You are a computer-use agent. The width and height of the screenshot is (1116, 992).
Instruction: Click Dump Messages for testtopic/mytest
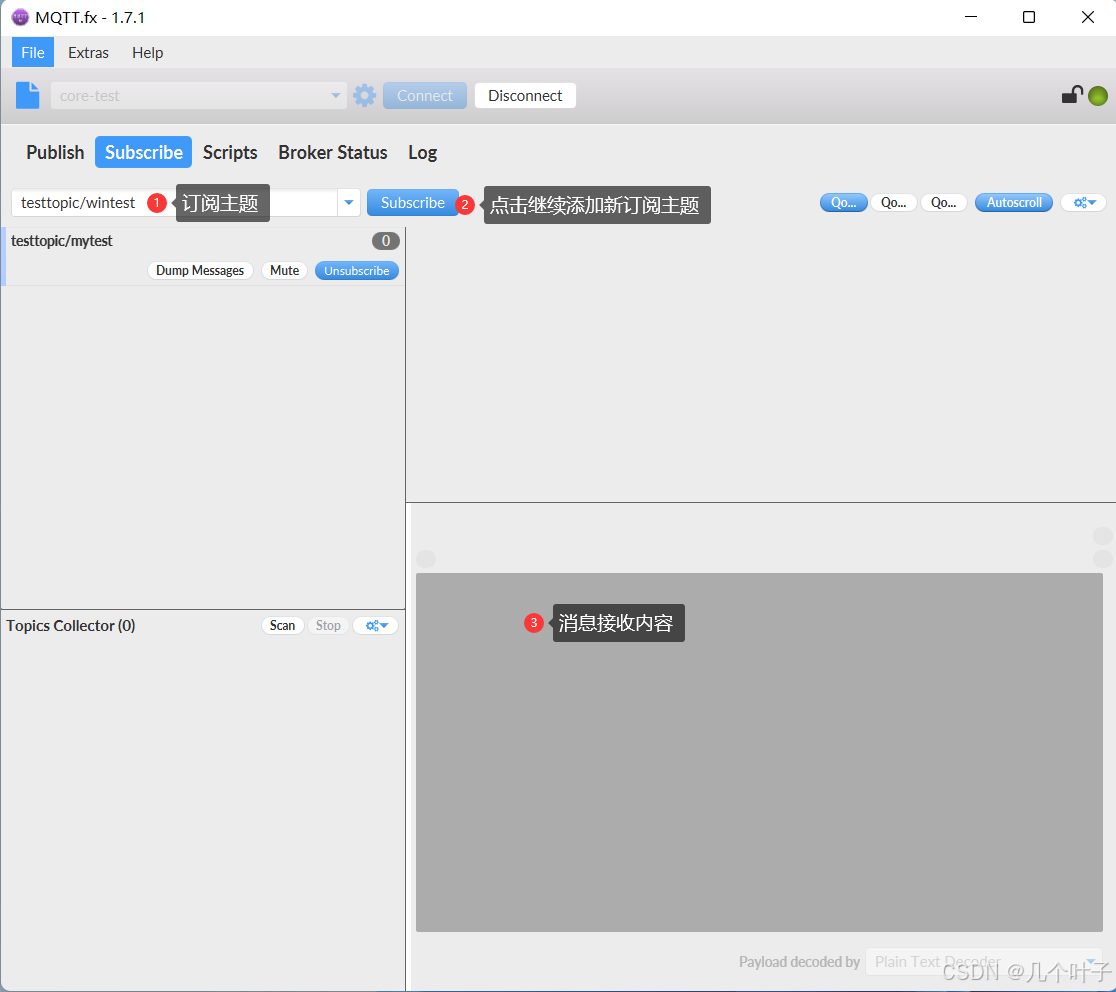pos(200,270)
